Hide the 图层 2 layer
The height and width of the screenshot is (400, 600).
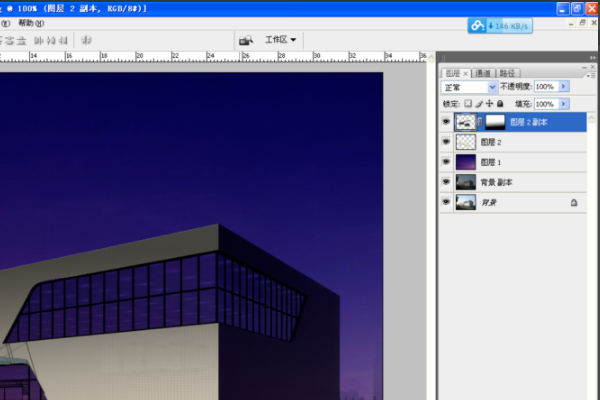tap(446, 142)
